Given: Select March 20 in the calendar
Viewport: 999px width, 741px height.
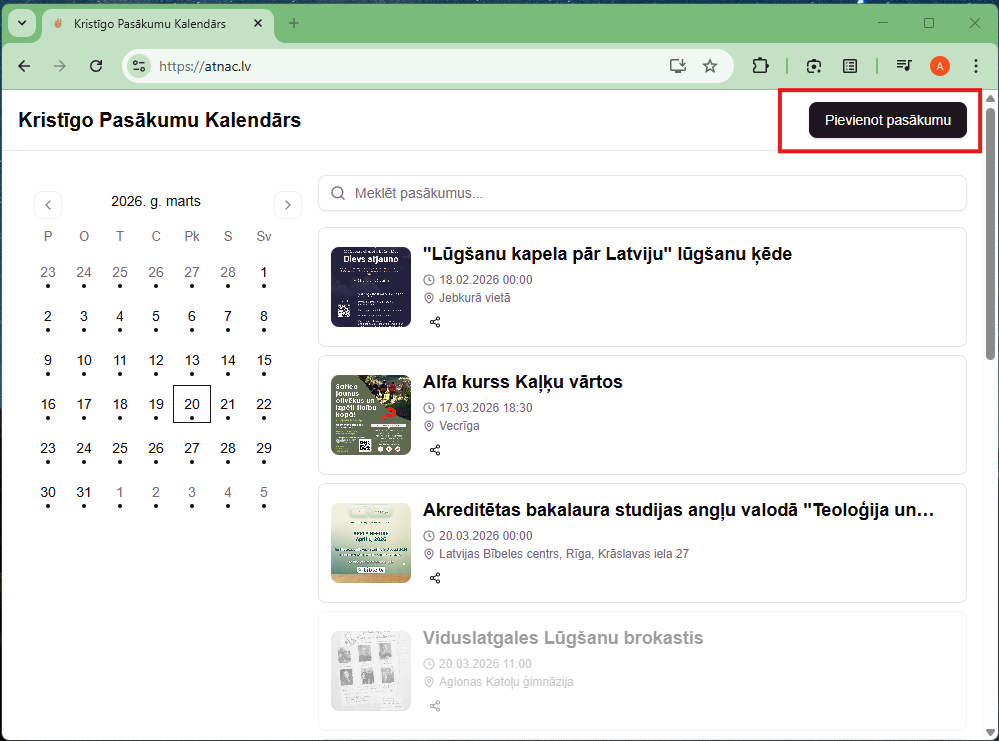Looking at the screenshot, I should (192, 404).
